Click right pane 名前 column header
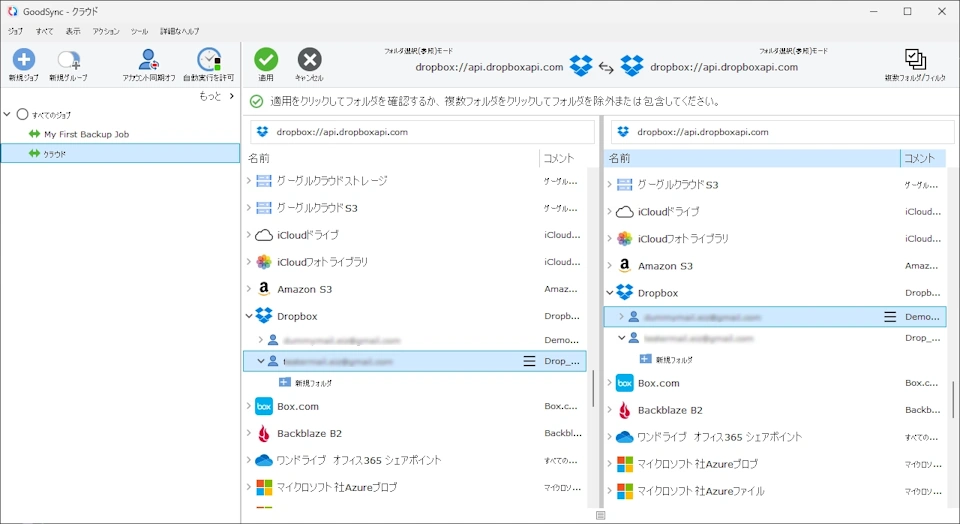 tap(752, 159)
